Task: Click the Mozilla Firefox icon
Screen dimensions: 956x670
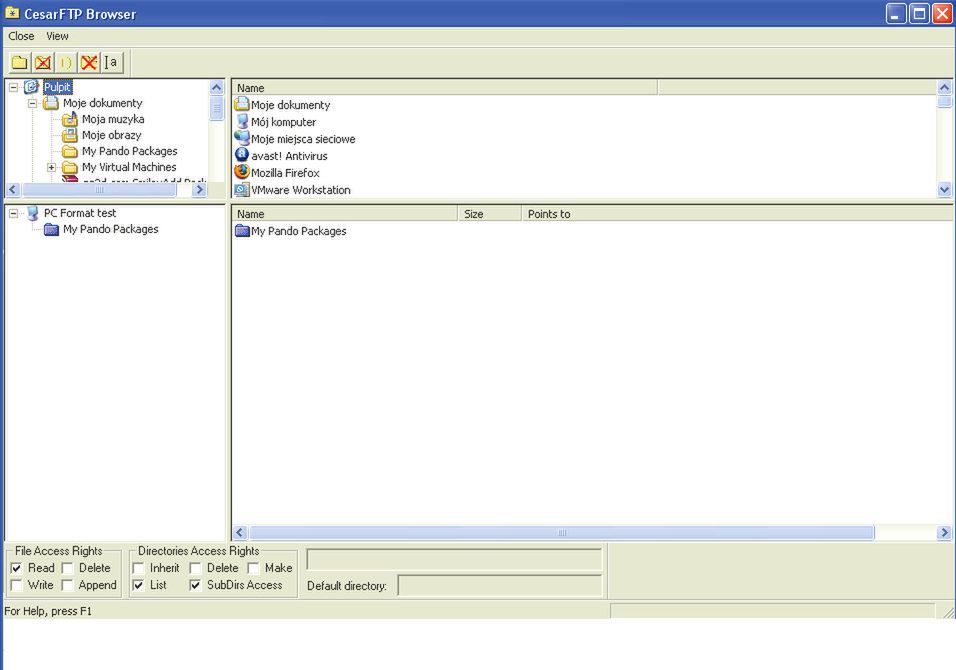Action: (x=242, y=173)
